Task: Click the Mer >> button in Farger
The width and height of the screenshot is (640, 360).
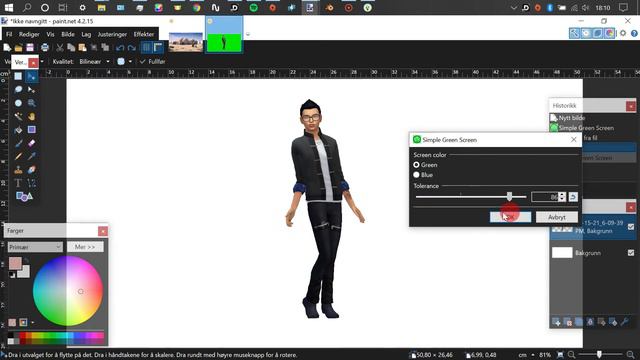Action: tap(85, 247)
